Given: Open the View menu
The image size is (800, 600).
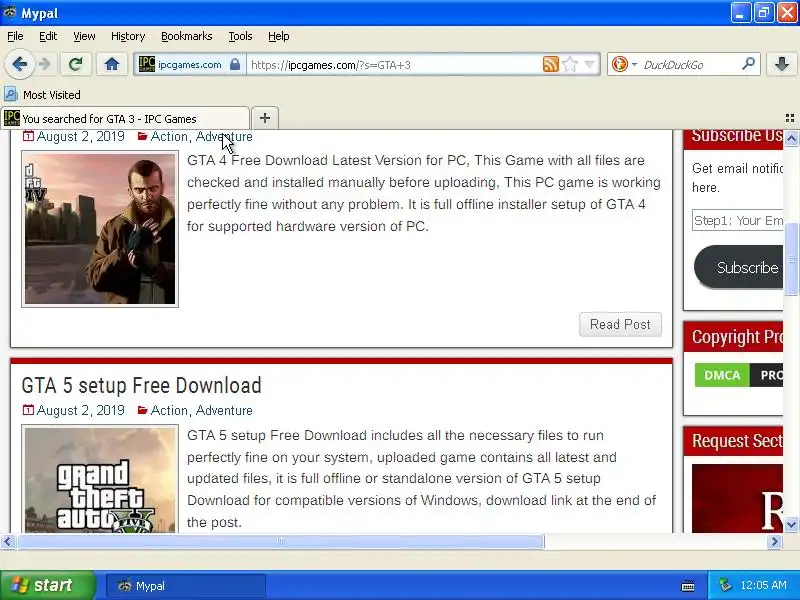Looking at the screenshot, I should [84, 36].
